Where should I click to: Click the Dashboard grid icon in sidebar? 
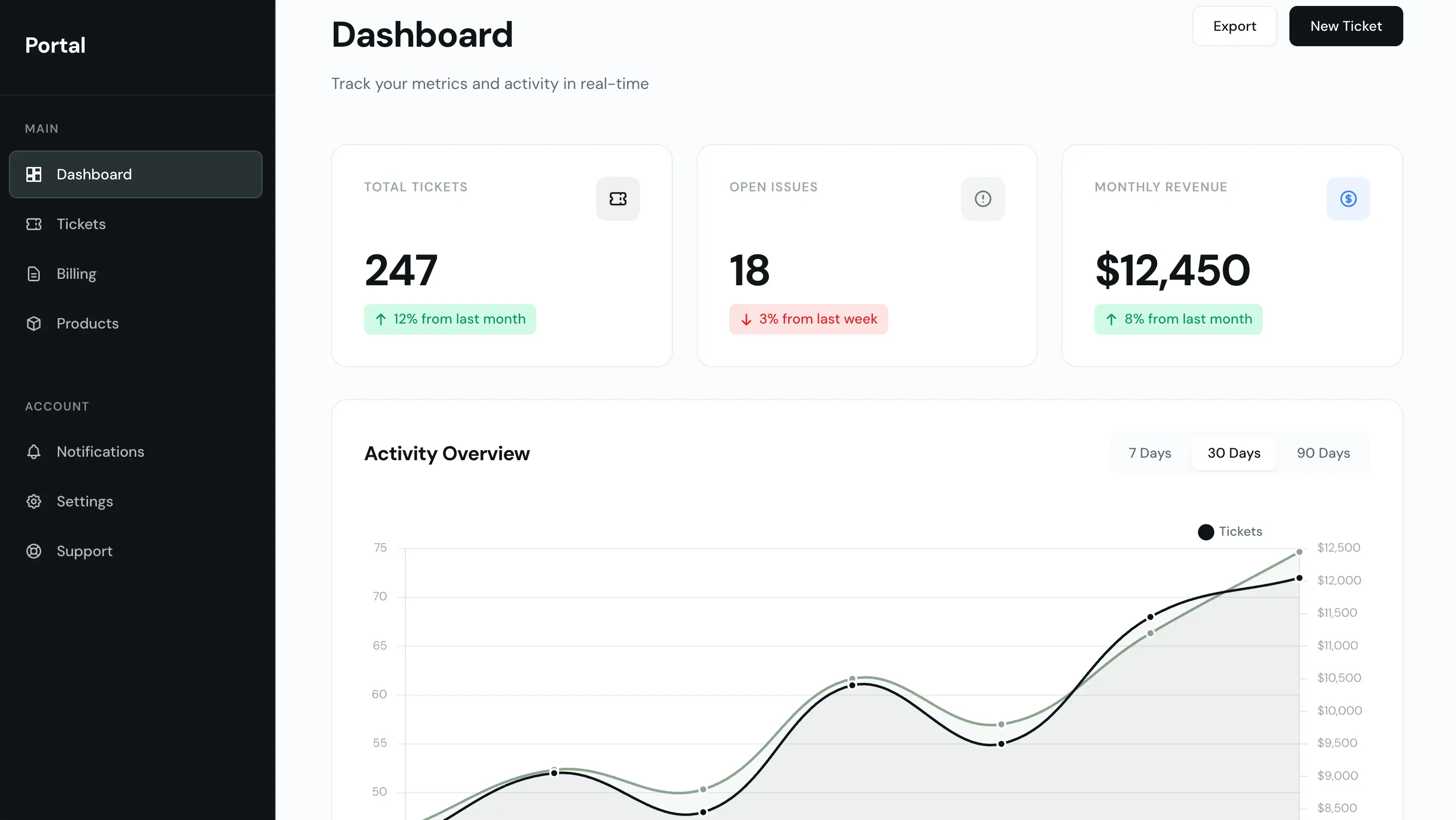pos(34,174)
